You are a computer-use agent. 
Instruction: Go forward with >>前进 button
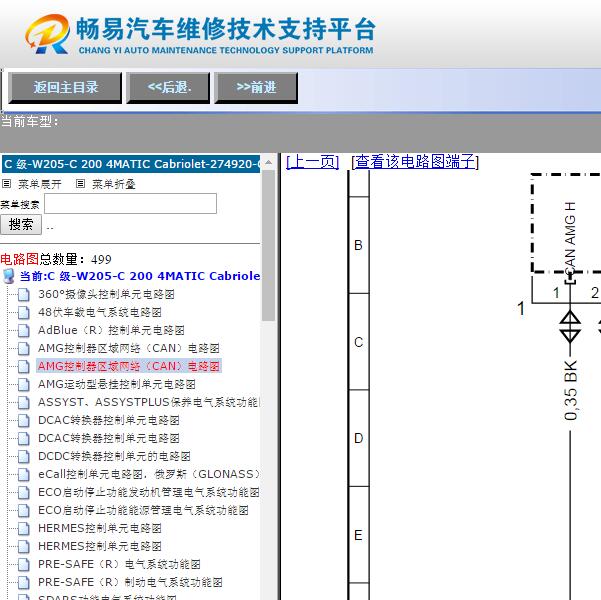click(x=256, y=88)
